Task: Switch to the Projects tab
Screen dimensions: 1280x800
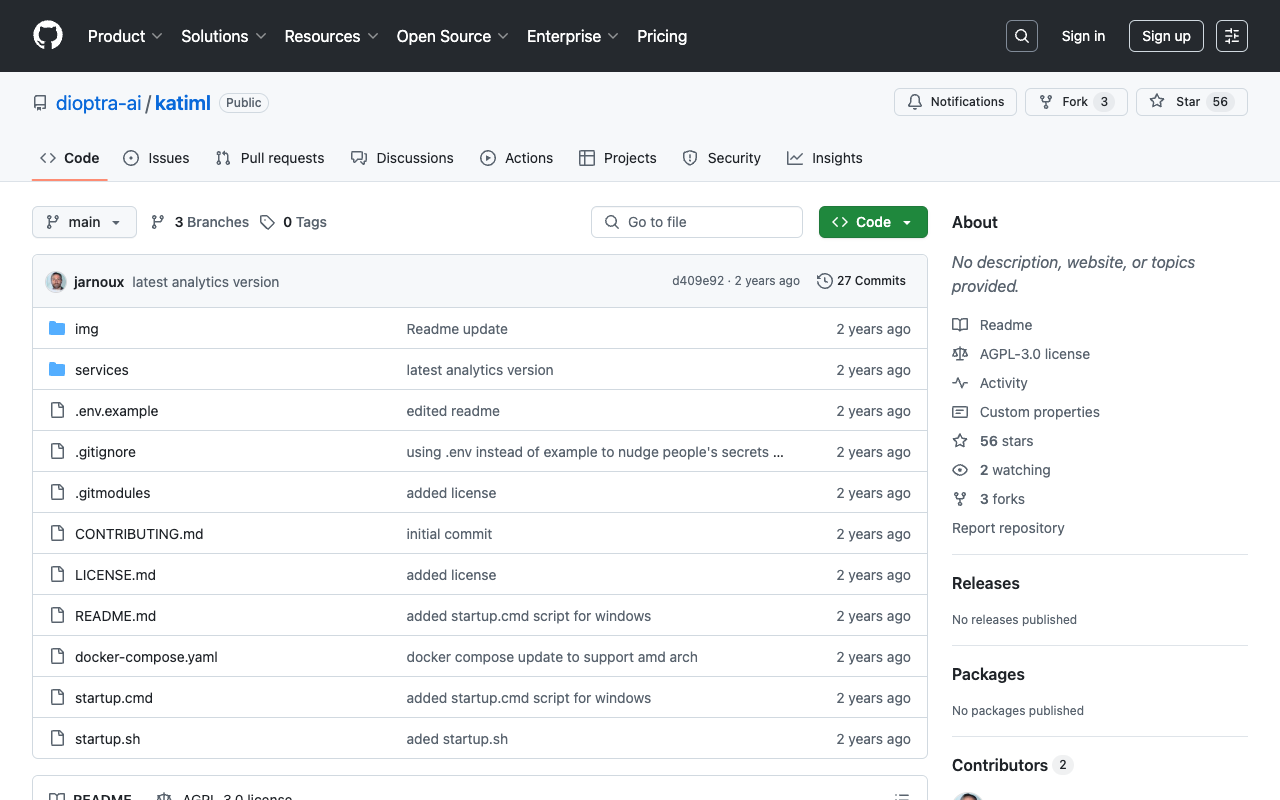Action: [x=617, y=158]
